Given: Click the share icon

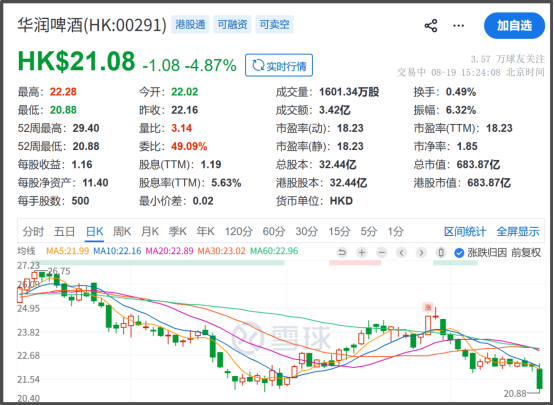Looking at the screenshot, I should [x=431, y=26].
